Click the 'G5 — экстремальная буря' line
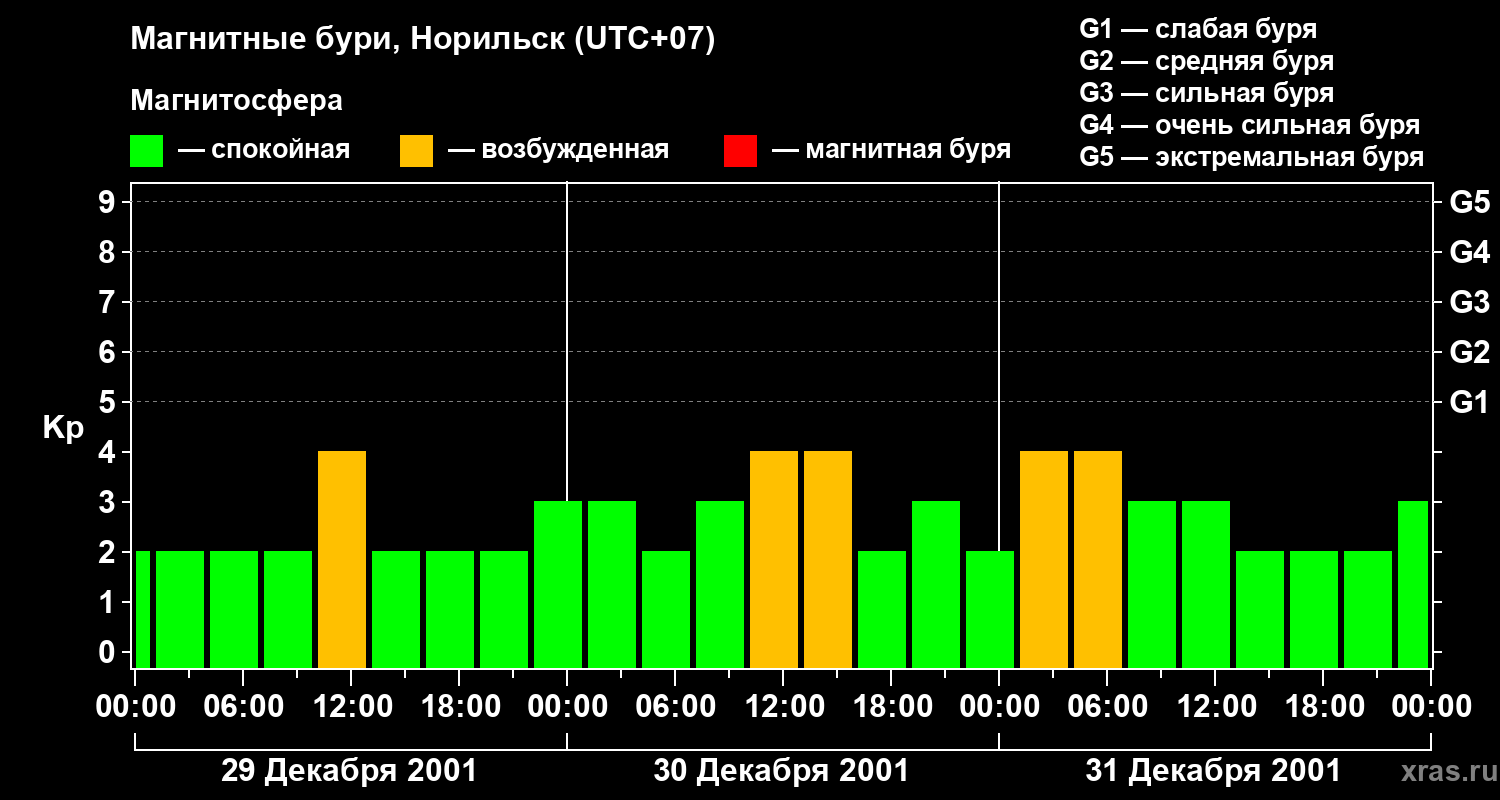 coord(1252,157)
